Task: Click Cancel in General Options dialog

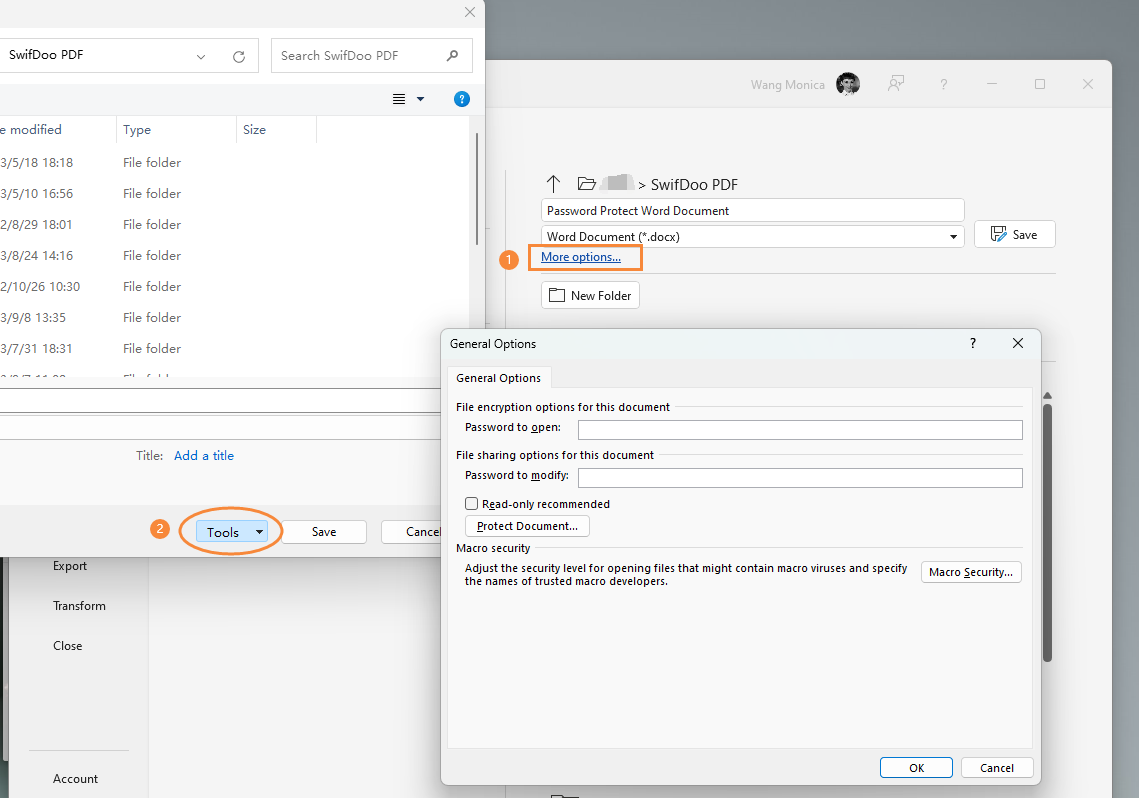Action: 997,768
